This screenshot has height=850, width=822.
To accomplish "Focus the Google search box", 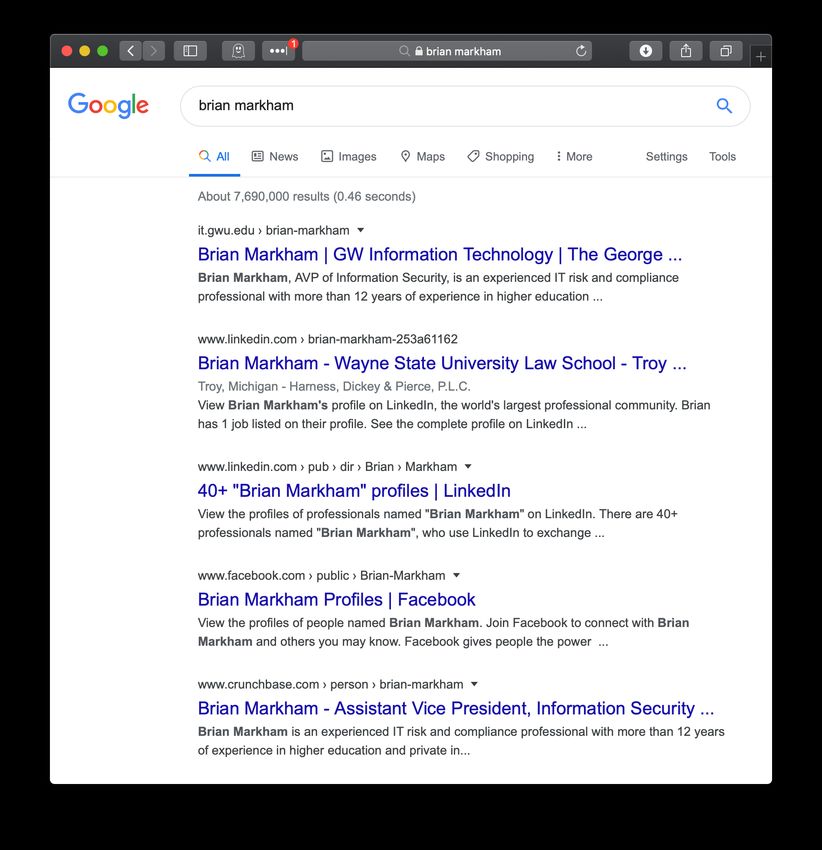I will pyautogui.click(x=465, y=106).
